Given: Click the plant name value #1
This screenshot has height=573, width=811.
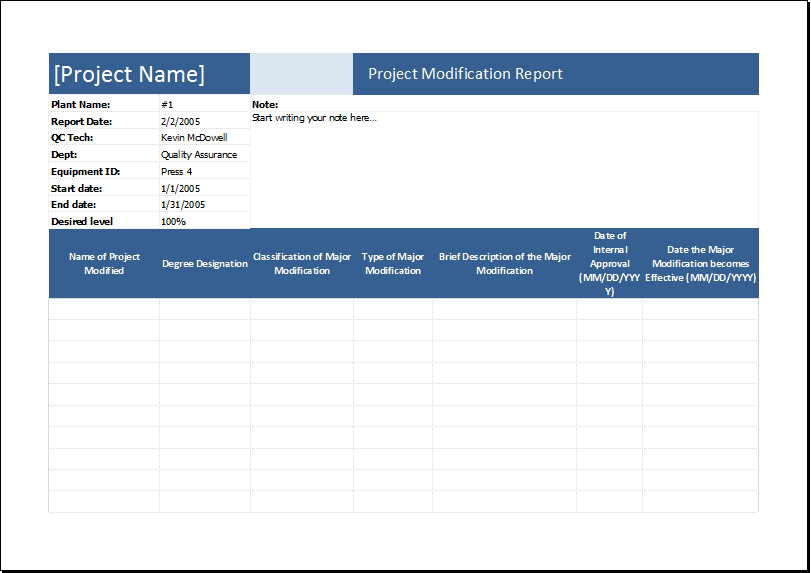Looking at the screenshot, I should point(167,104).
